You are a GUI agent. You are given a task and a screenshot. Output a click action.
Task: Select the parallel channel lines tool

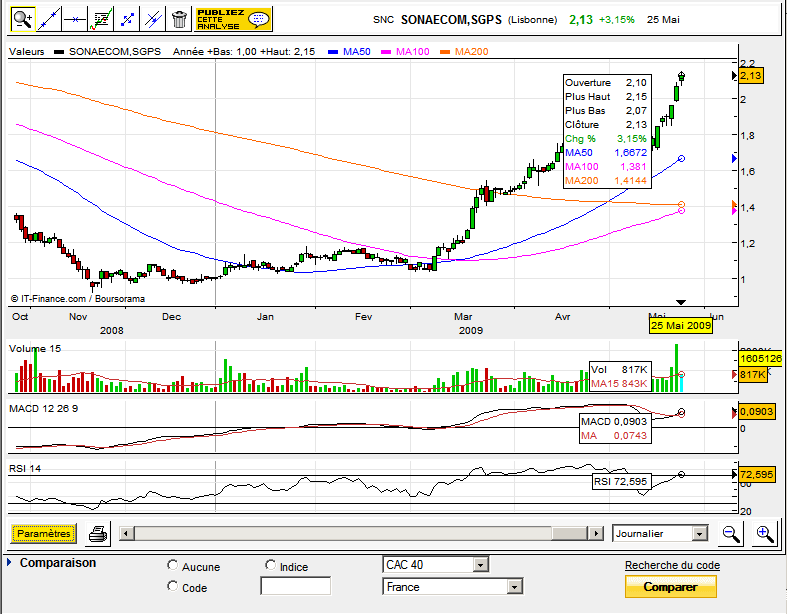point(153,20)
